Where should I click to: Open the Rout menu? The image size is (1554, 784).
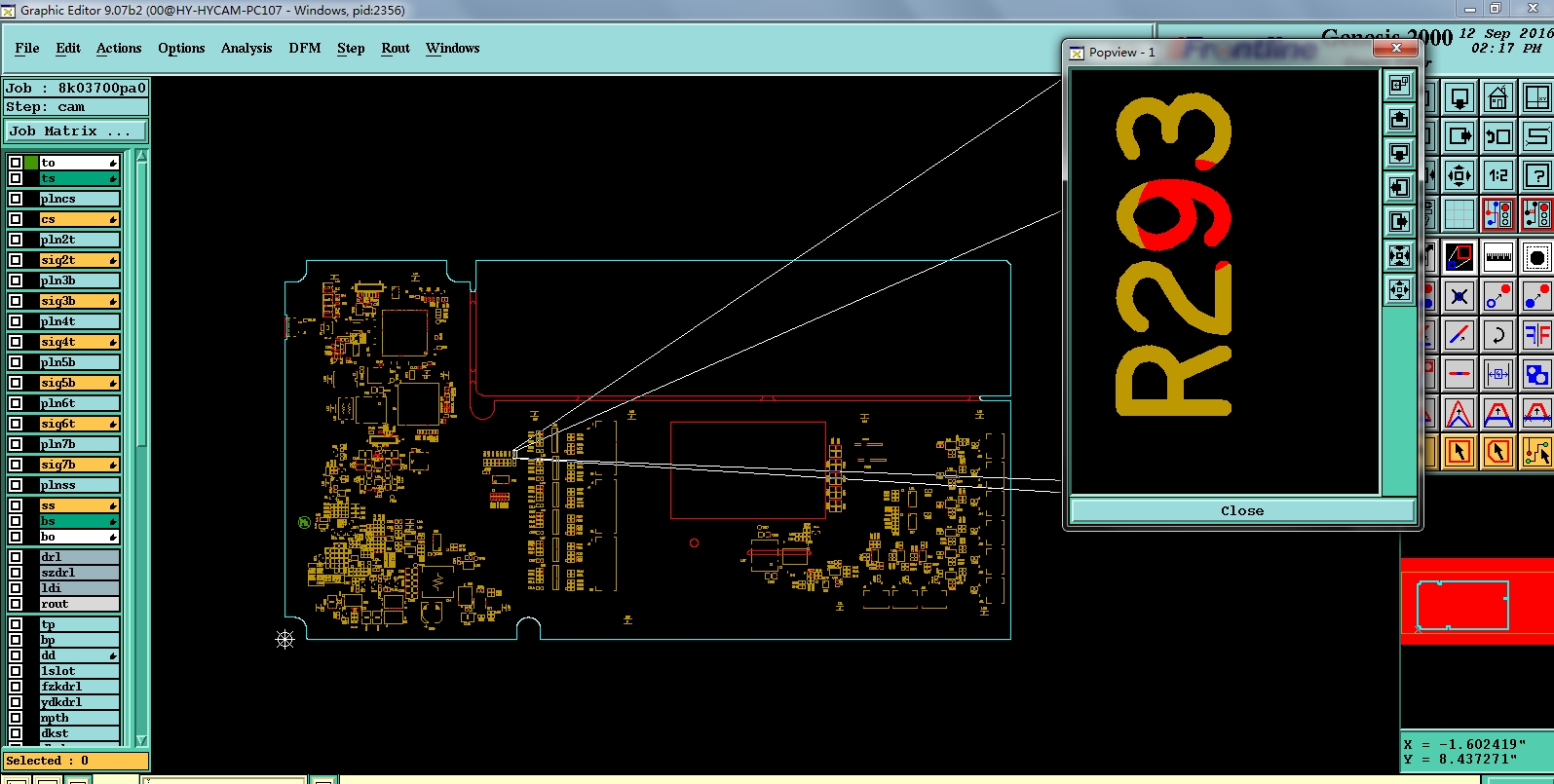[x=396, y=48]
